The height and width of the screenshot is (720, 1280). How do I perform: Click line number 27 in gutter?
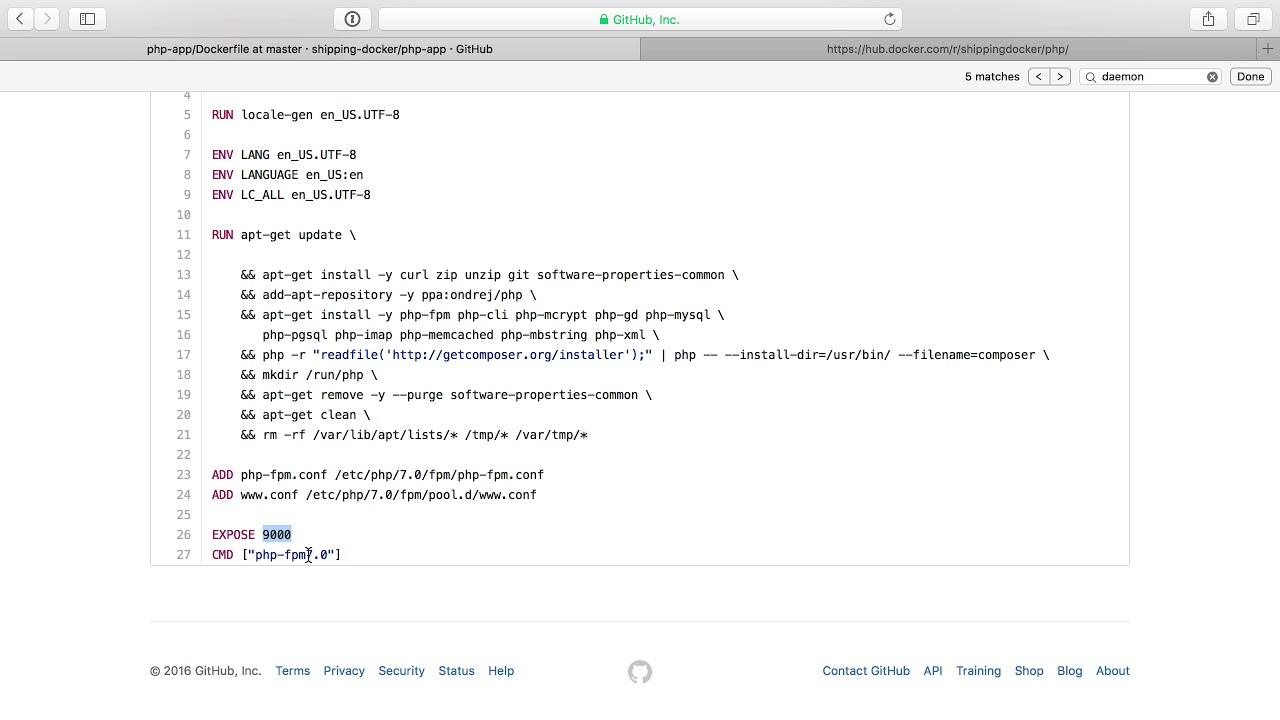coord(183,555)
